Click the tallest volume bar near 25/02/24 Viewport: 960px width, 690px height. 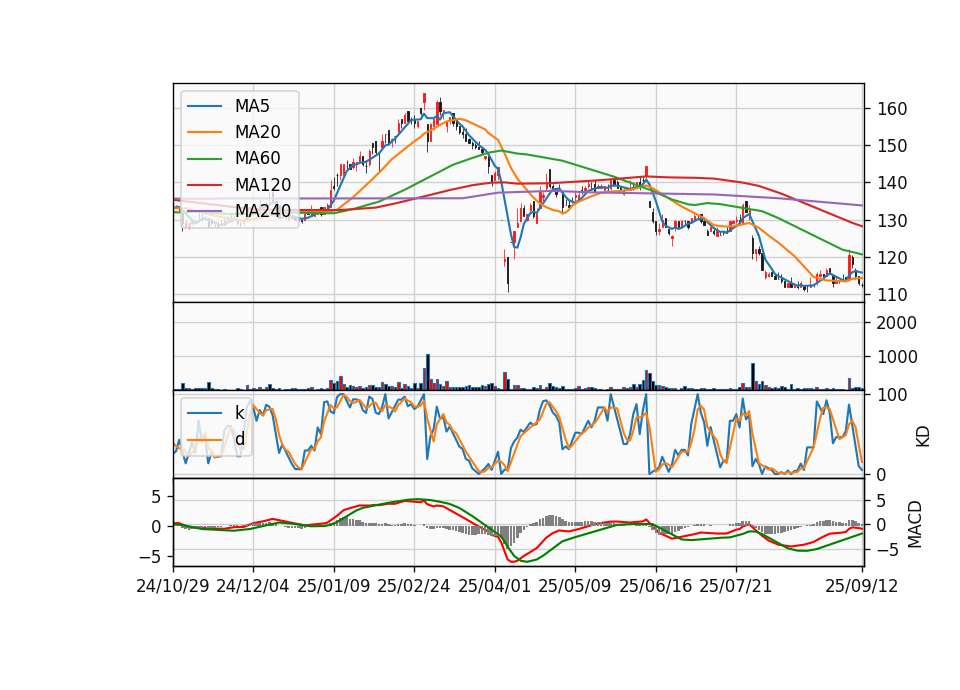(x=428, y=372)
